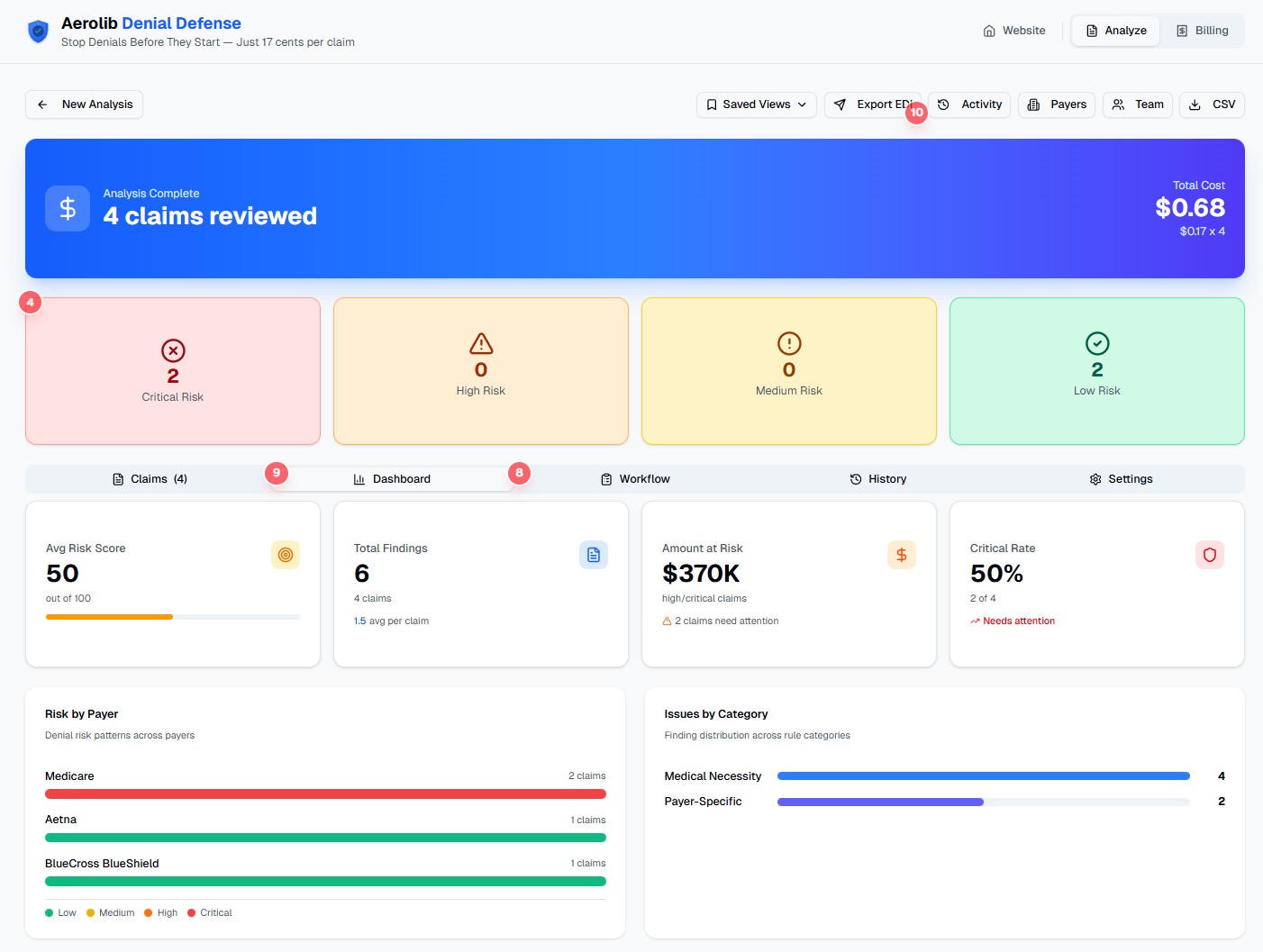Click the CSV download icon
1263x952 pixels.
pyautogui.click(x=1195, y=104)
